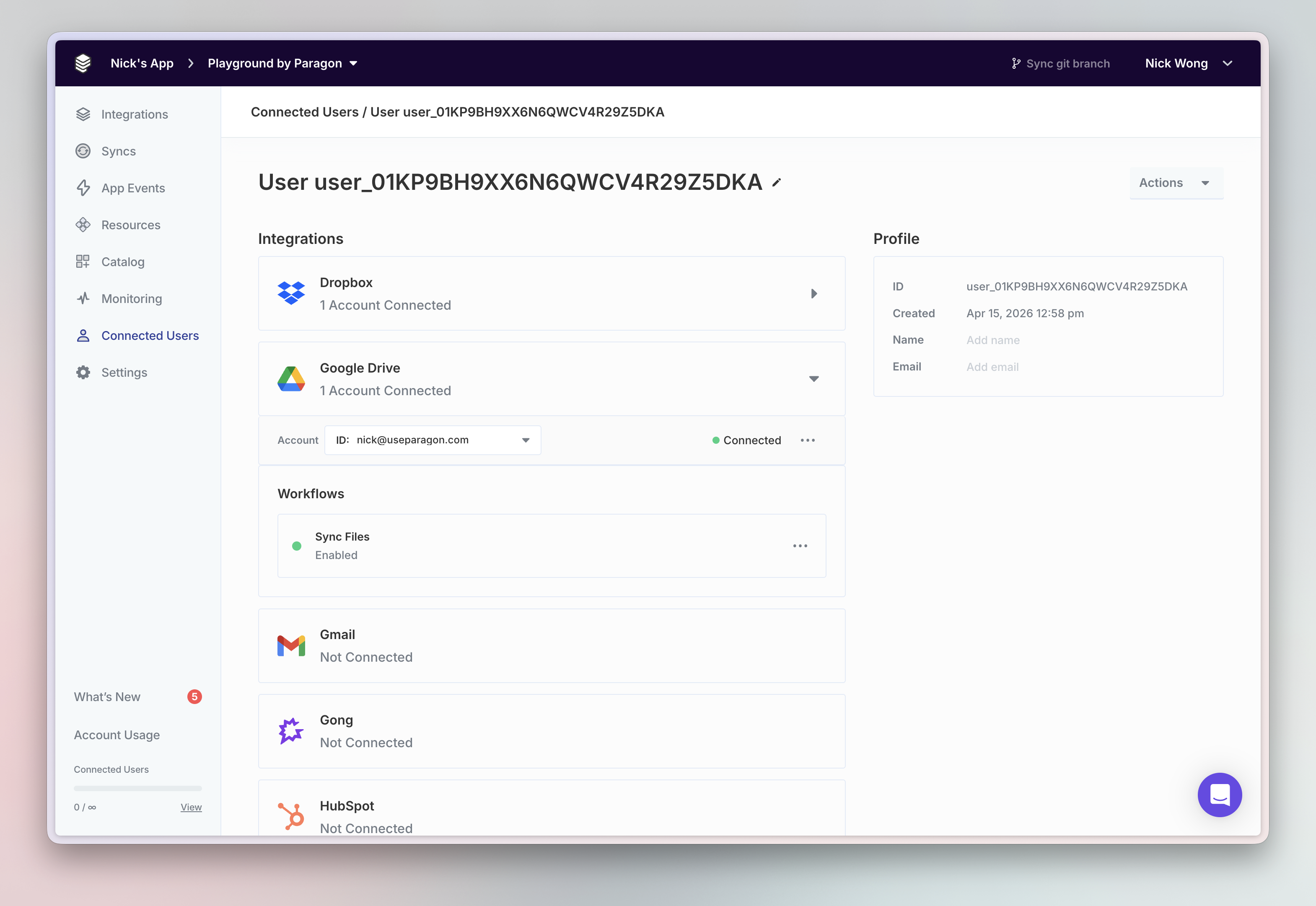The height and width of the screenshot is (906, 1316).
Task: Click the What's New badge 5
Action: pos(195,696)
